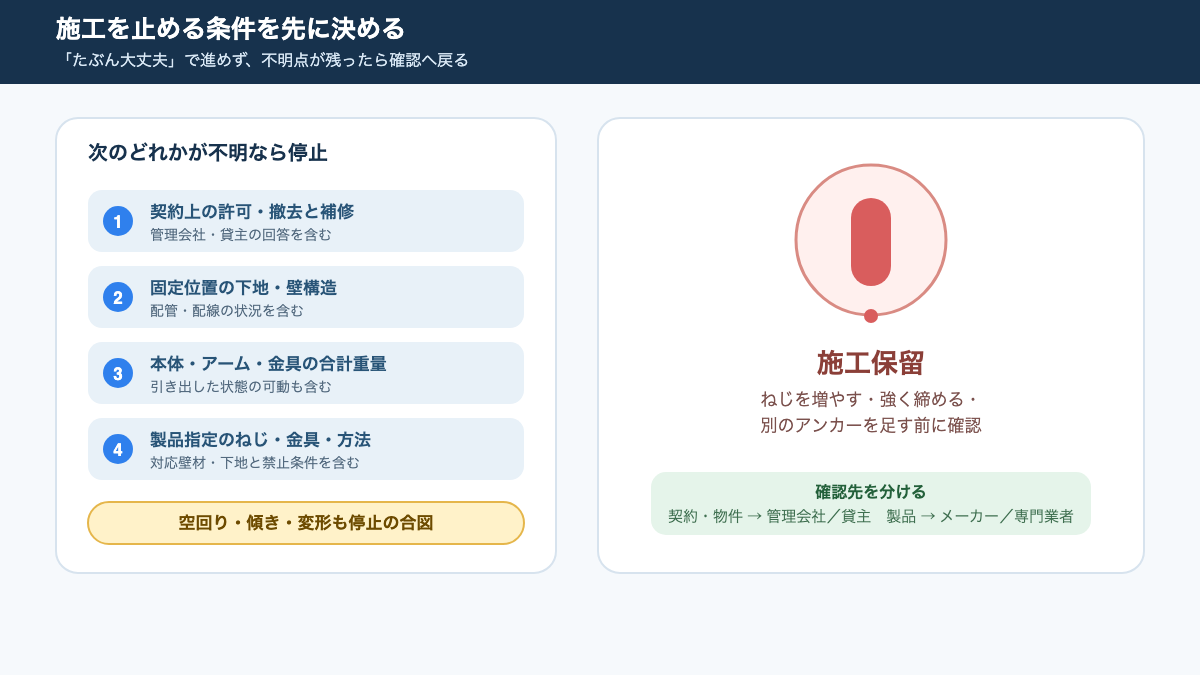
Task: Select the ねじを増やす・強く締める・ line
Action: click(x=871, y=399)
